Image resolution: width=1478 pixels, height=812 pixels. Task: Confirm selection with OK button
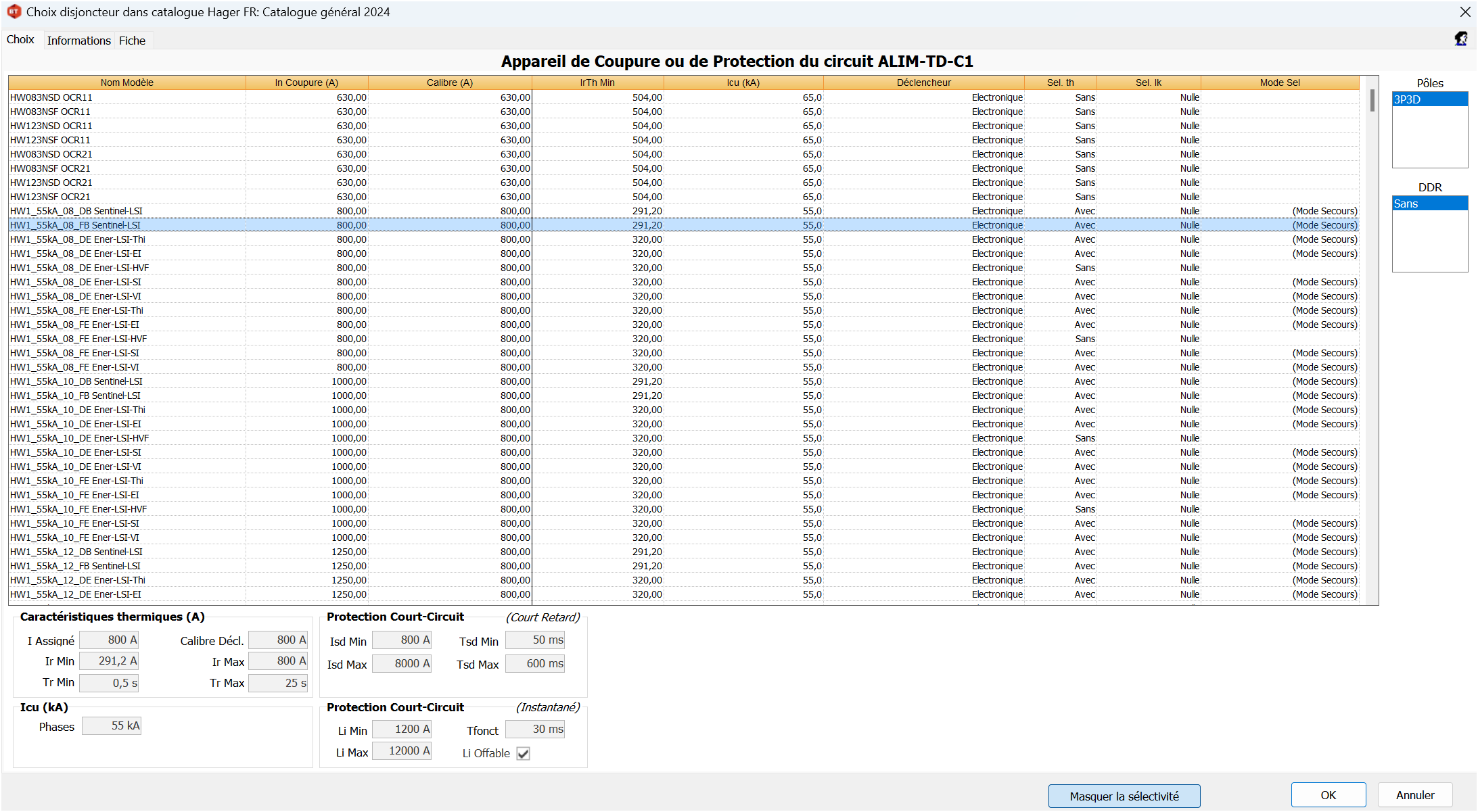pyautogui.click(x=1328, y=795)
